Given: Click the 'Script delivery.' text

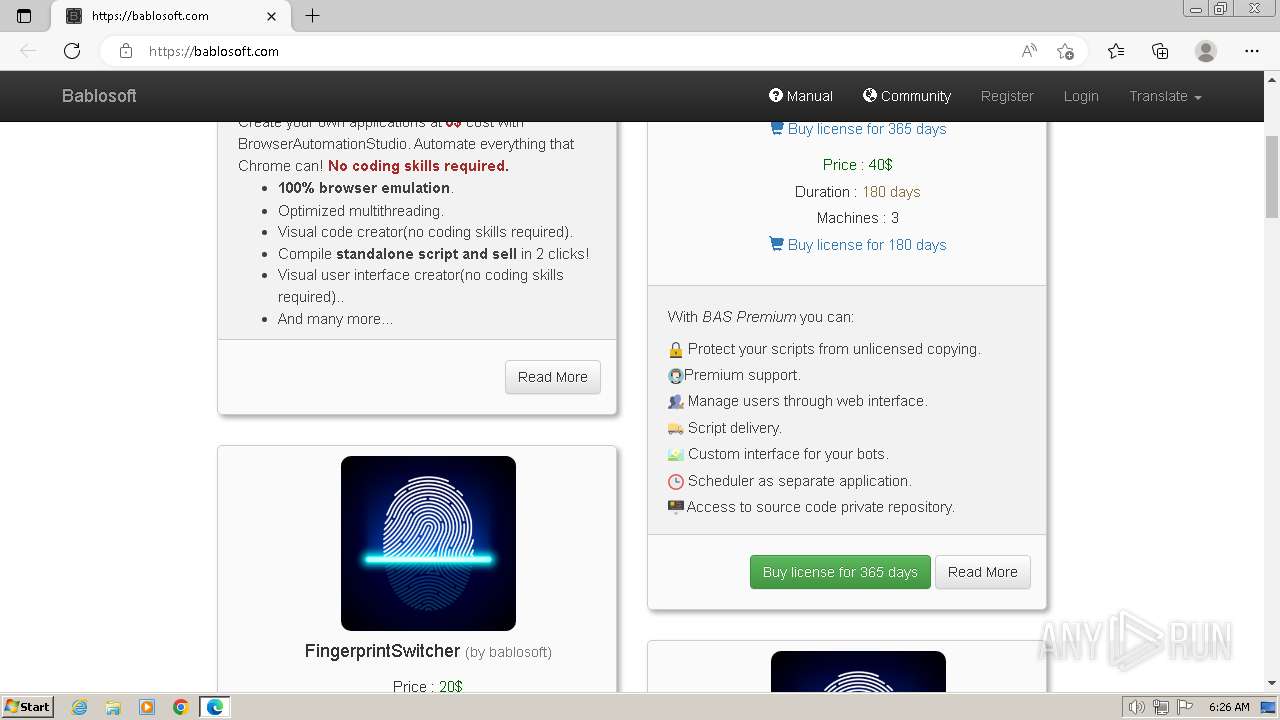Looking at the screenshot, I should tap(734, 428).
